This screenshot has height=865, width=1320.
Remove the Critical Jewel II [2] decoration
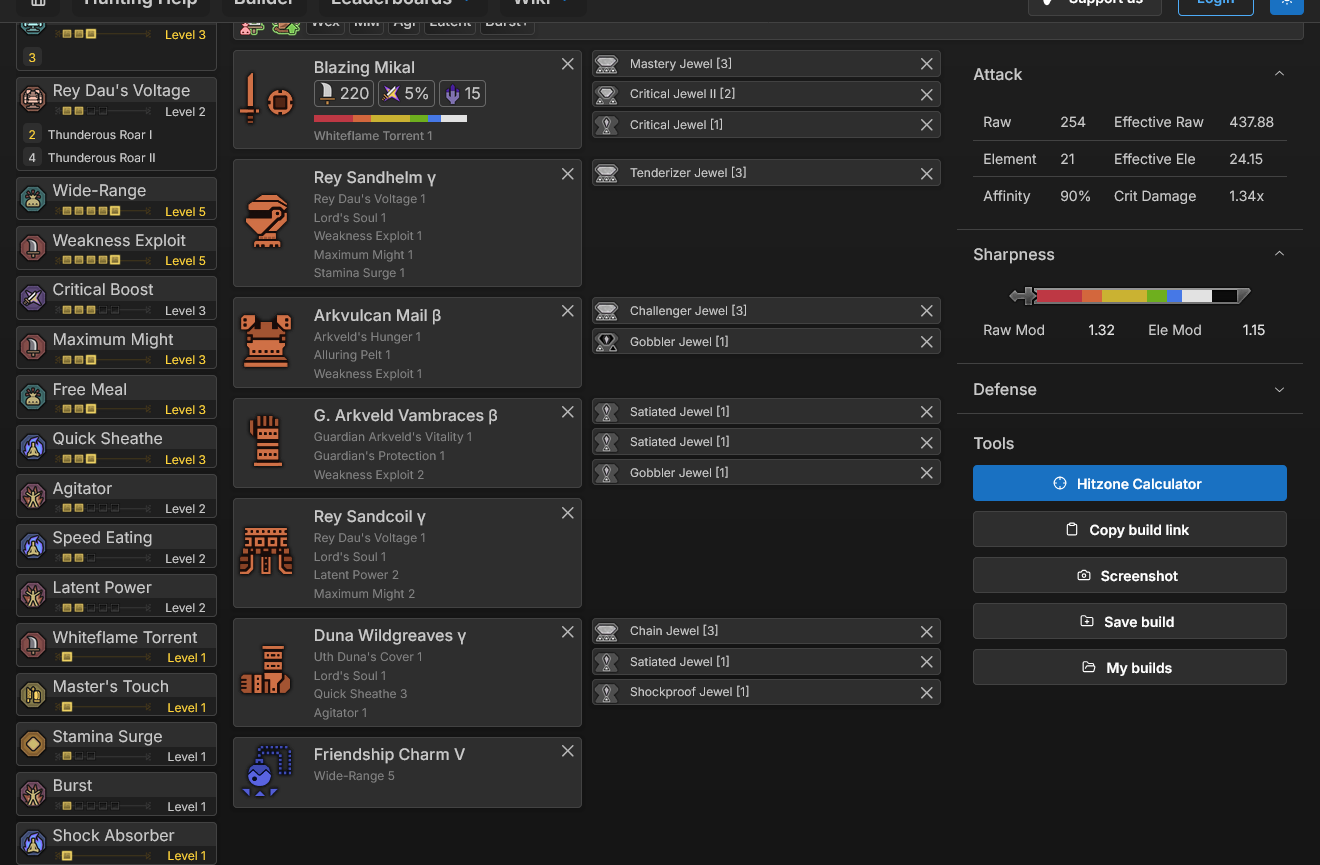coord(927,94)
